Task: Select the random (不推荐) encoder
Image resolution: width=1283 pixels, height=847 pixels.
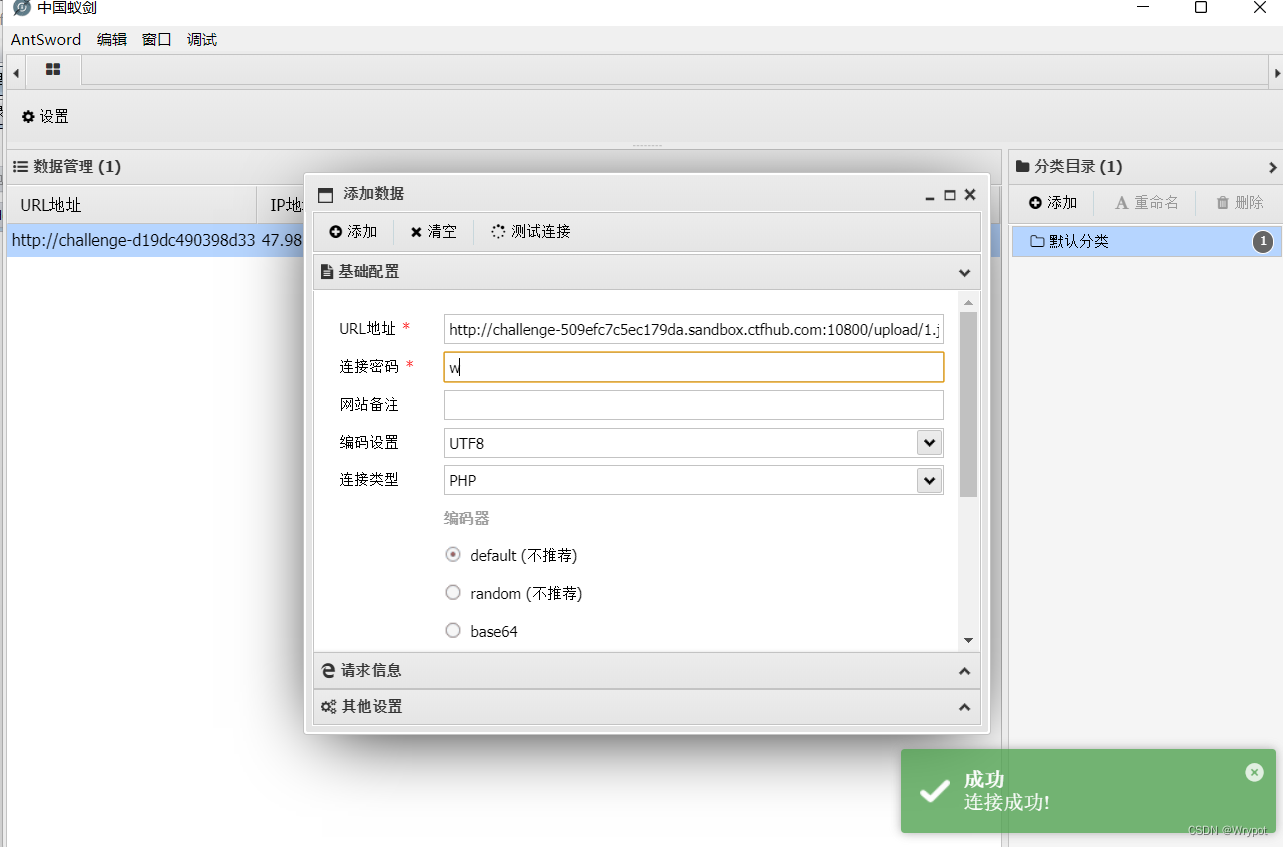Action: [453, 593]
